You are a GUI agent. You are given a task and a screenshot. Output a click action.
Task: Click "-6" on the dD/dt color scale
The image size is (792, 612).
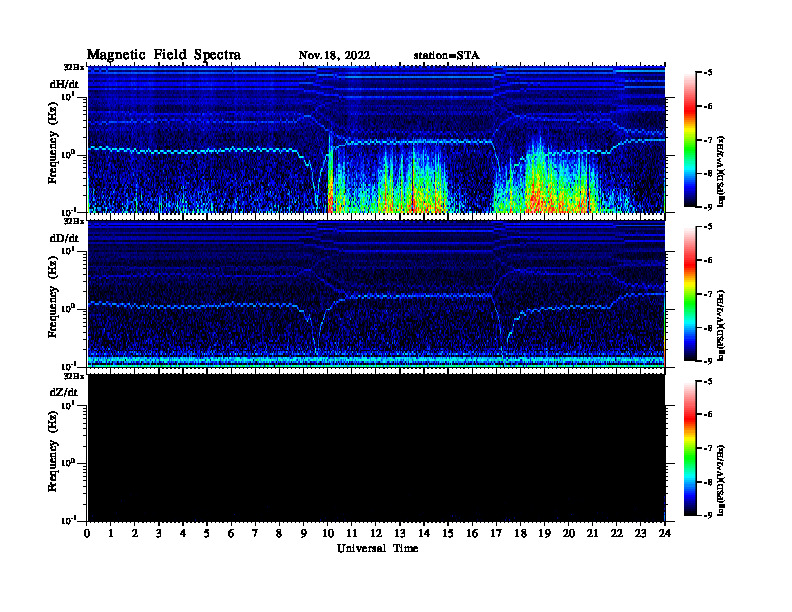708,260
